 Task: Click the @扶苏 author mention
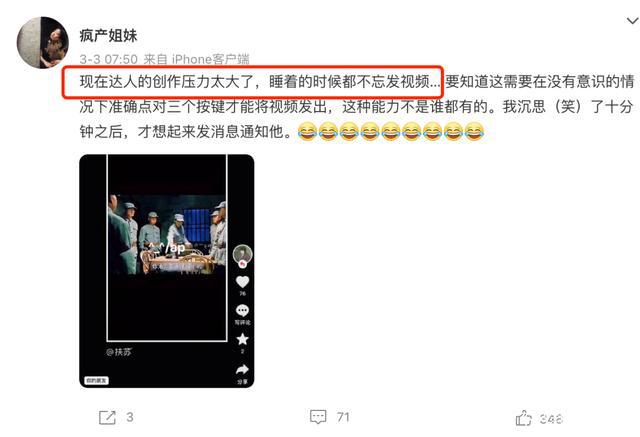click(119, 352)
